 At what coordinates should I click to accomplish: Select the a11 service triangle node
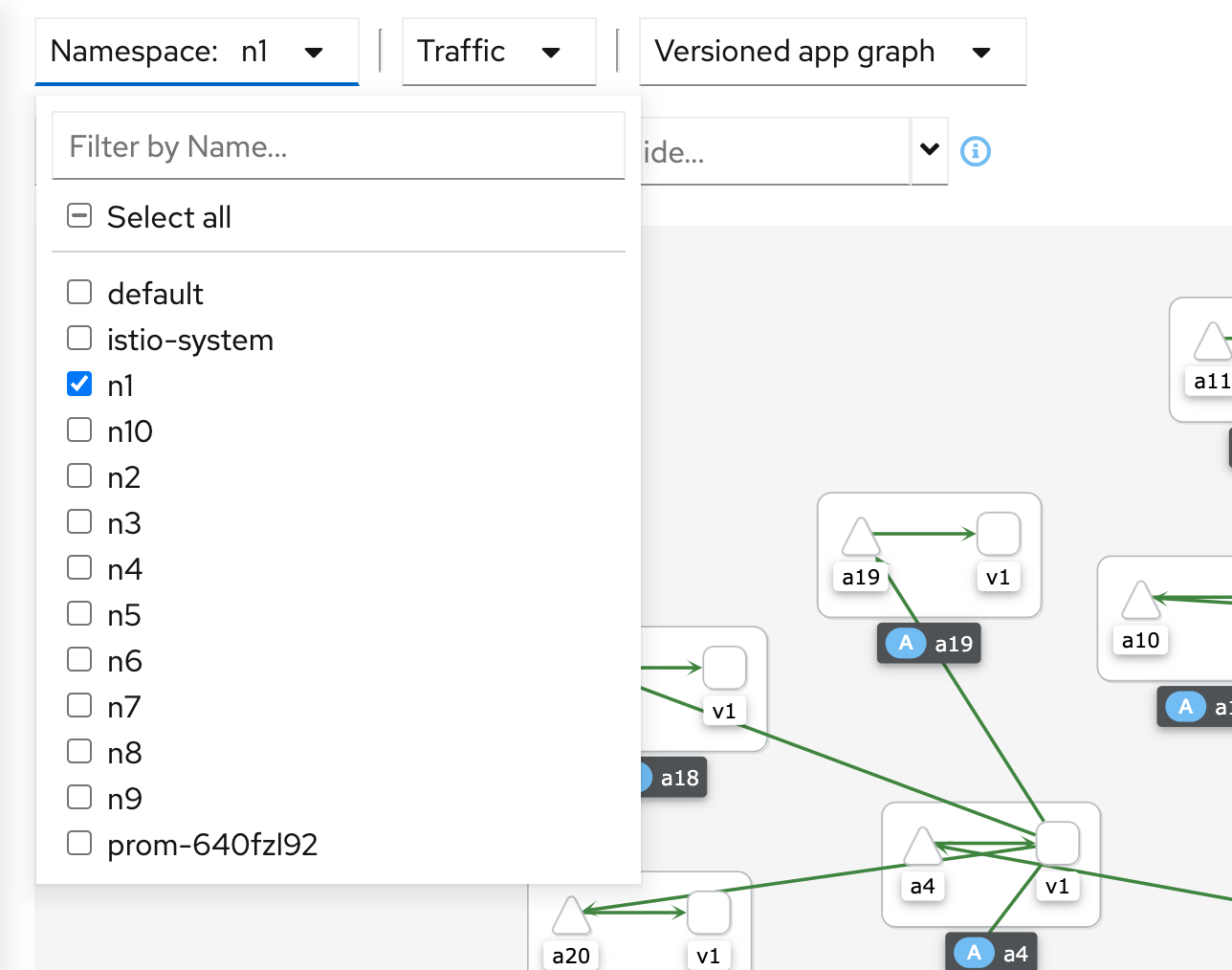1212,342
